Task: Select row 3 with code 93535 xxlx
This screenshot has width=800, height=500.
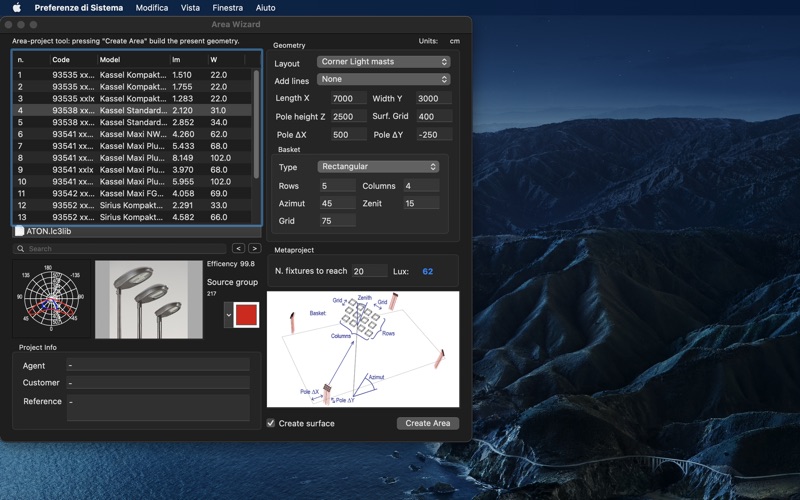Action: pos(133,98)
